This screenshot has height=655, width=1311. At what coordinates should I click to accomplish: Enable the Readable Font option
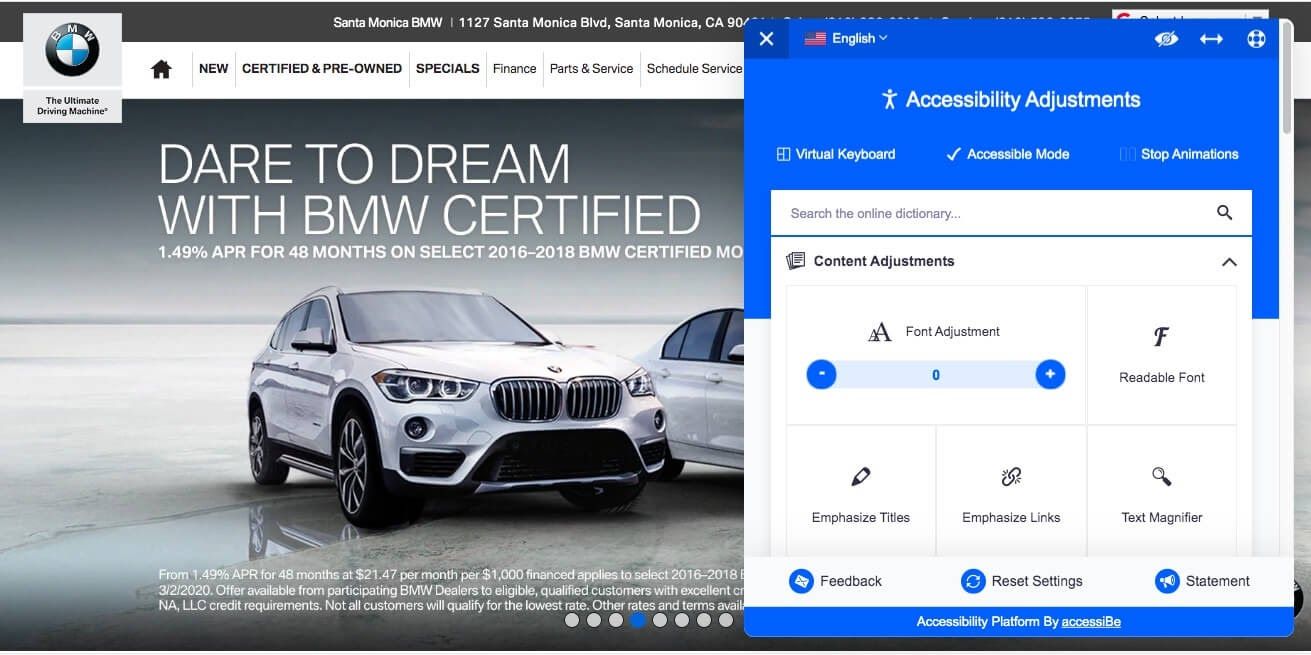(x=1161, y=355)
